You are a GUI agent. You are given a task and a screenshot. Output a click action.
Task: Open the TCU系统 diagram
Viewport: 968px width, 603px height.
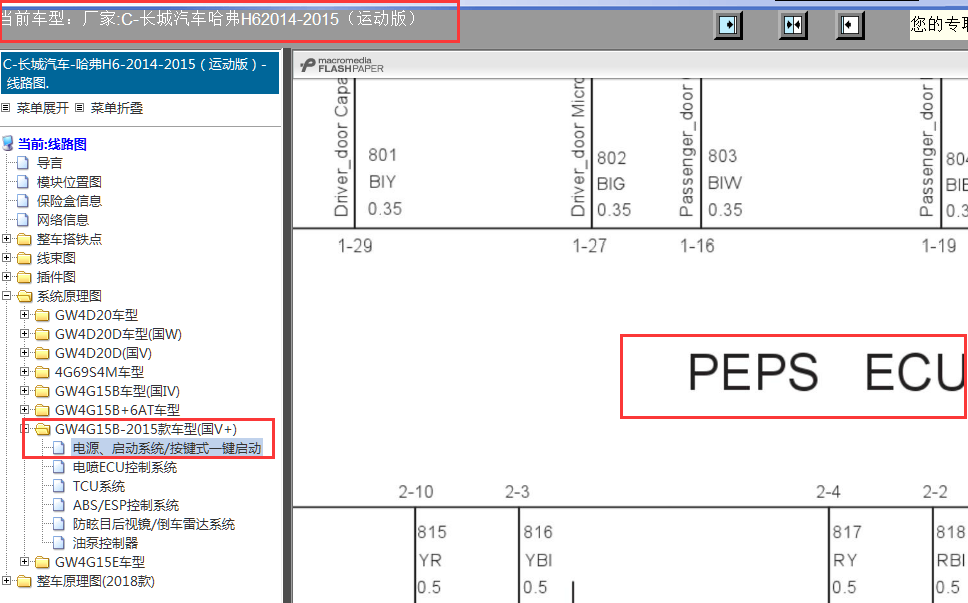[99, 486]
